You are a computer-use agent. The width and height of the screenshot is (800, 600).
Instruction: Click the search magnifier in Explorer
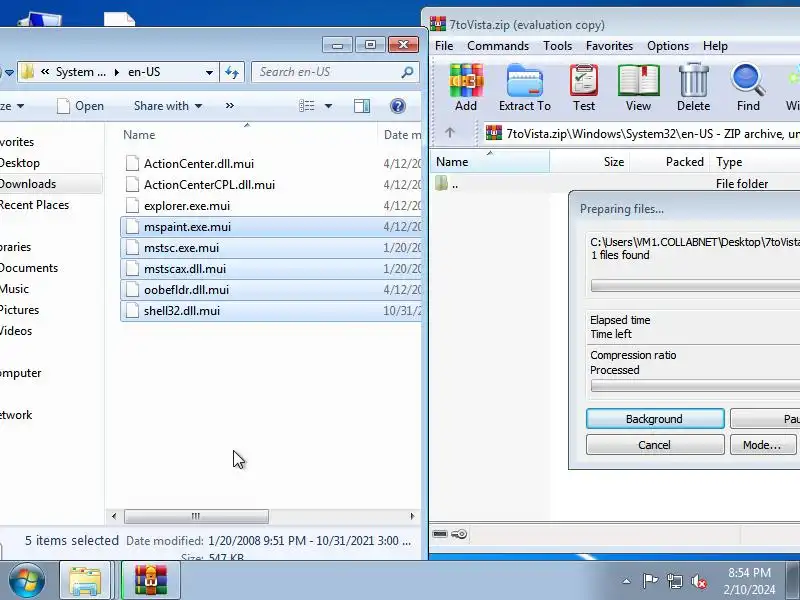coord(407,72)
